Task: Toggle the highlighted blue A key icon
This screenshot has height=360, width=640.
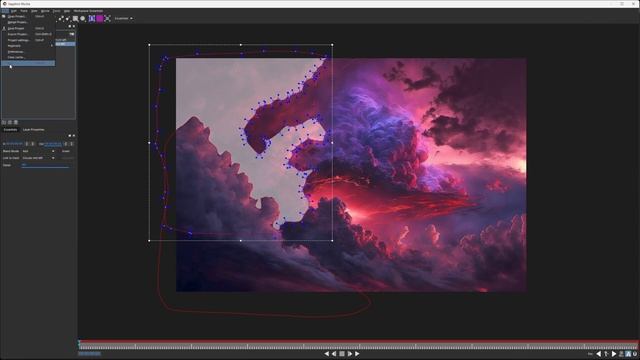Action: coord(628,354)
